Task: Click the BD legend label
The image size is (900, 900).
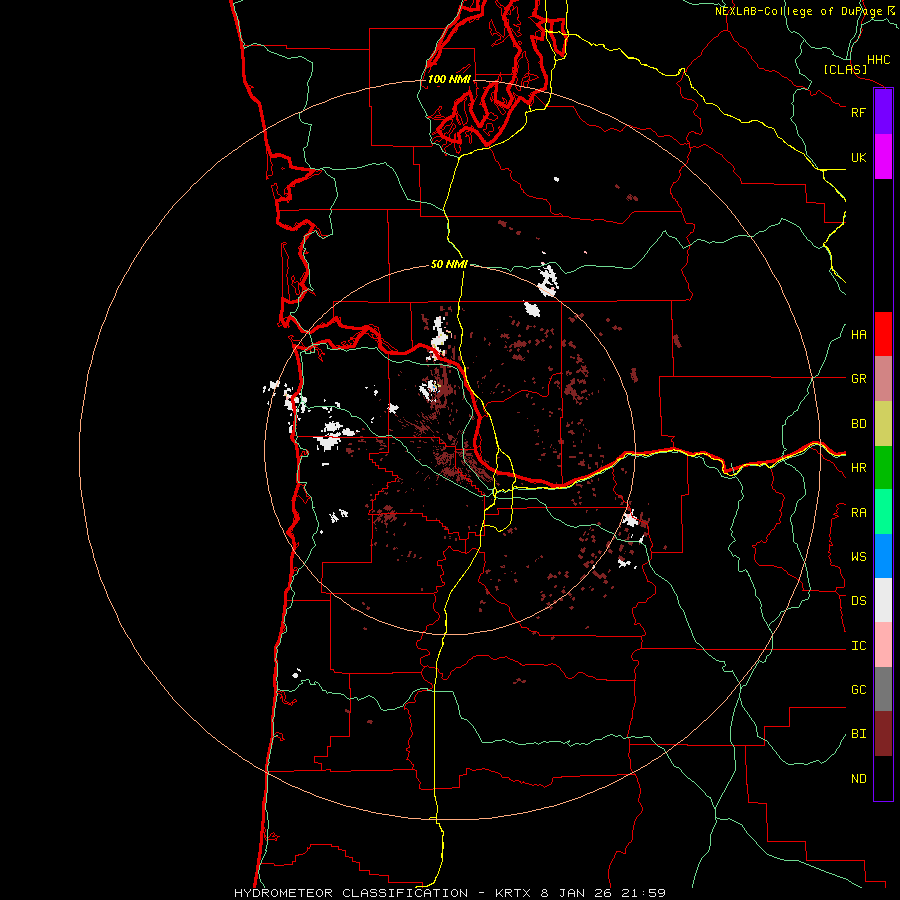Action: pyautogui.click(x=858, y=424)
